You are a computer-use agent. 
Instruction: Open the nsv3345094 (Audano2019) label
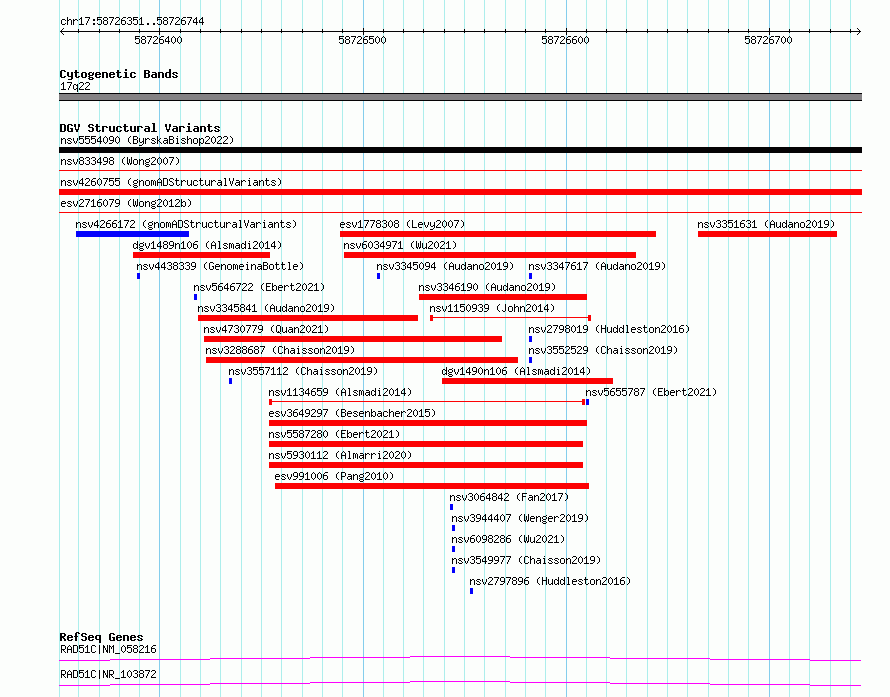click(445, 266)
